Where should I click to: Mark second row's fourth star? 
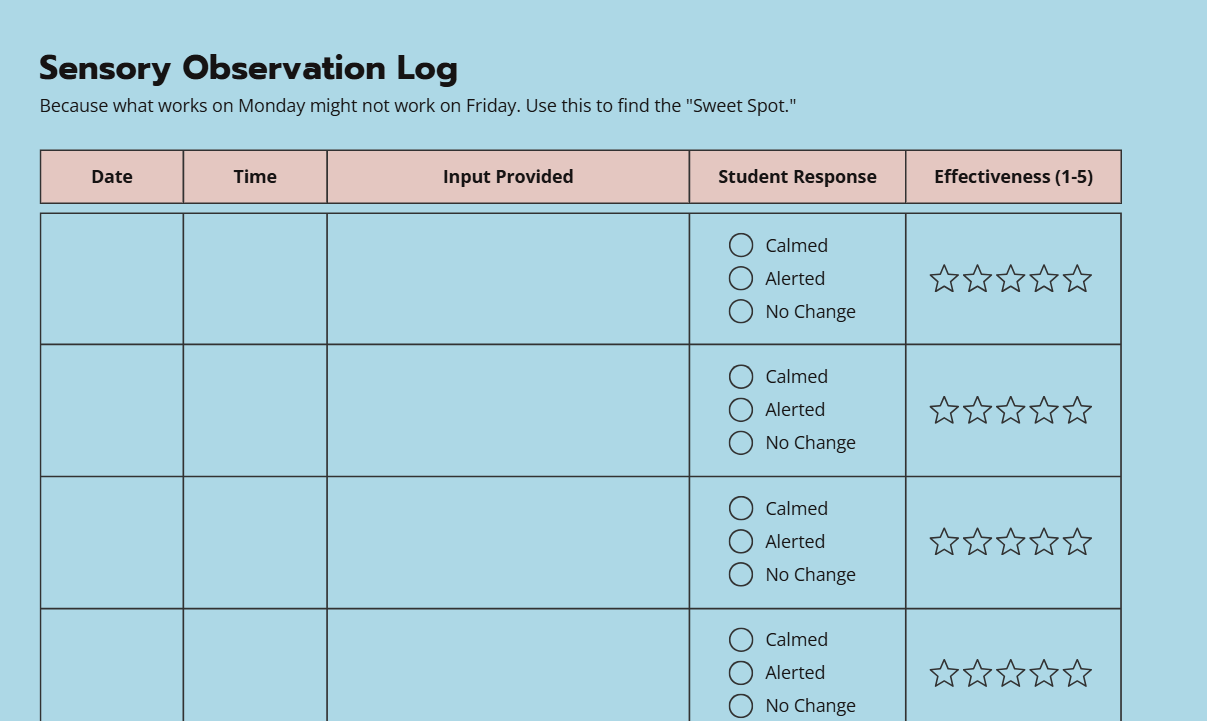(x=1044, y=410)
